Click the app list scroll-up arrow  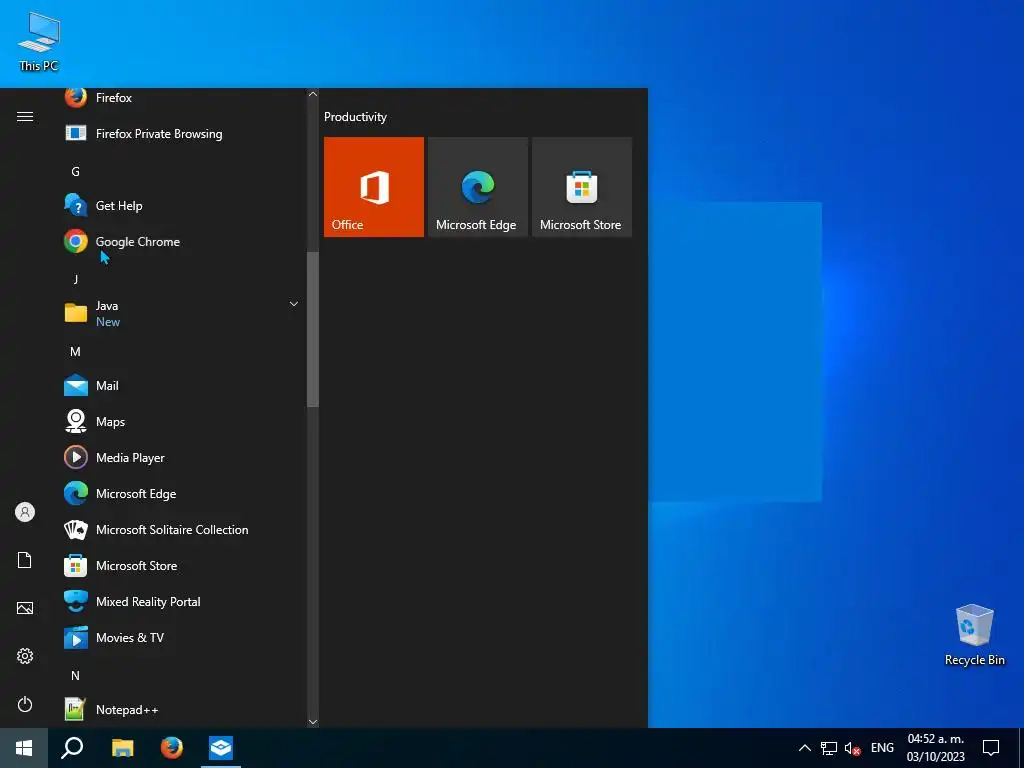point(313,94)
